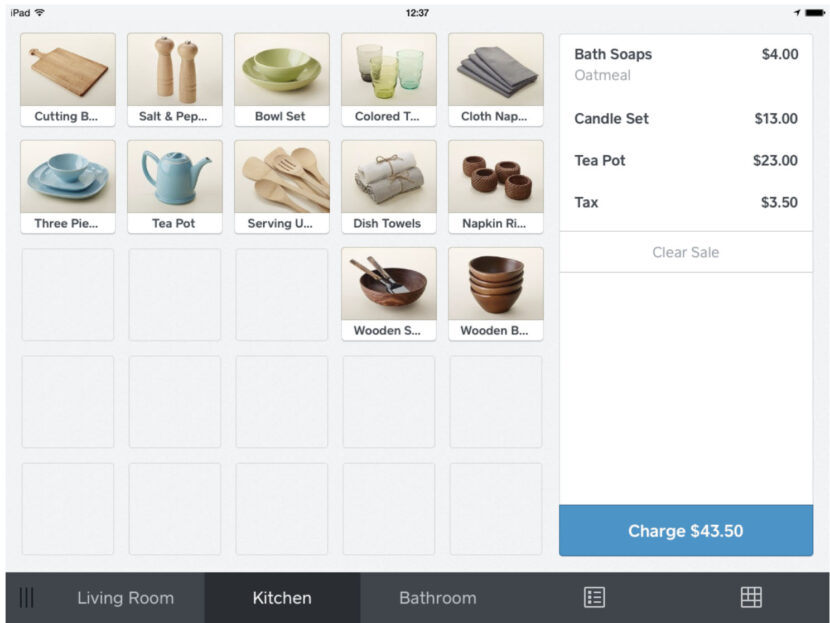
Task: Select the Kitchen tab
Action: [x=281, y=597]
